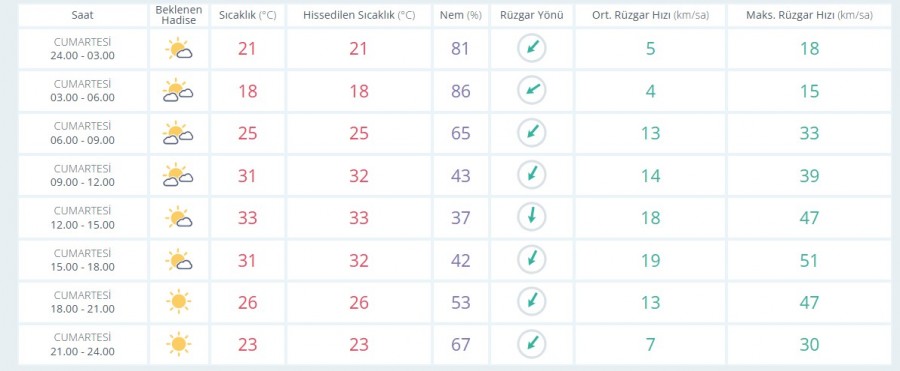The height and width of the screenshot is (371, 900).
Task: Click wind direction arrow for 24.00 - 03.00
Action: tap(532, 48)
